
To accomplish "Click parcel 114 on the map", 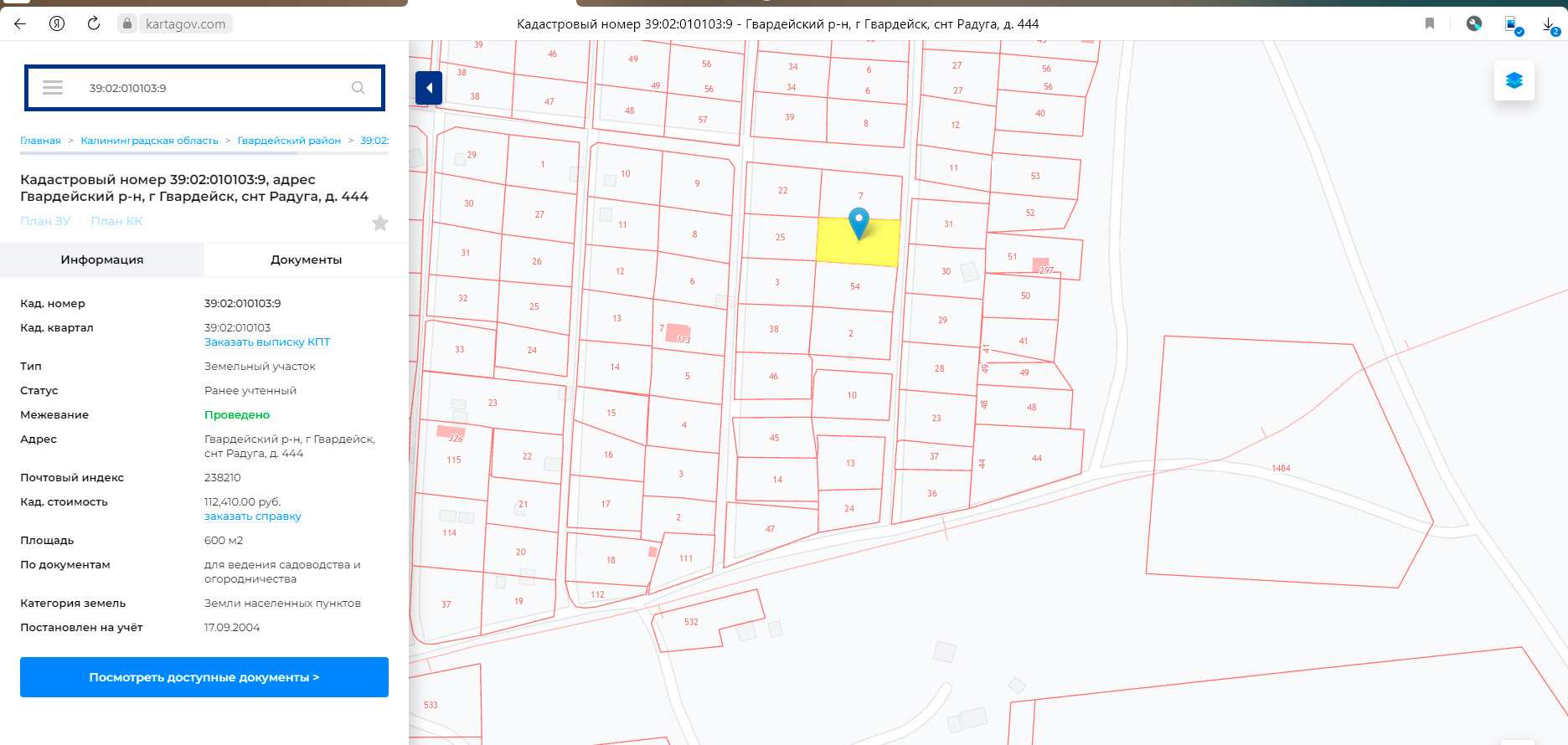I will [x=450, y=532].
